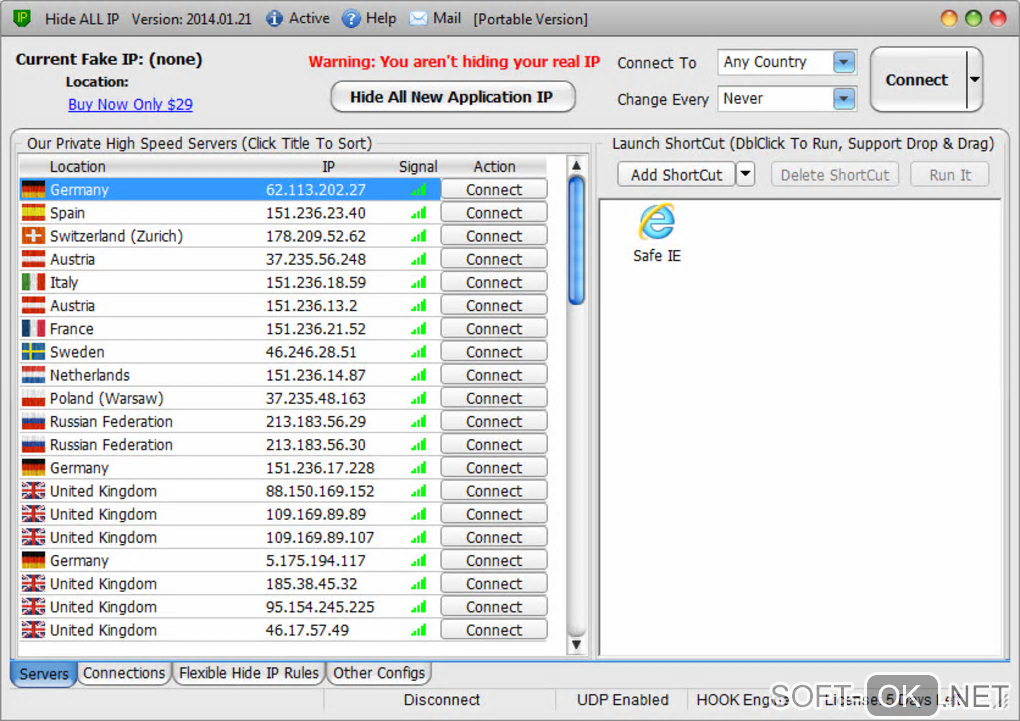Connect to the United Kingdom 46.17.57.49 server
The height and width of the screenshot is (721, 1020).
coord(494,630)
